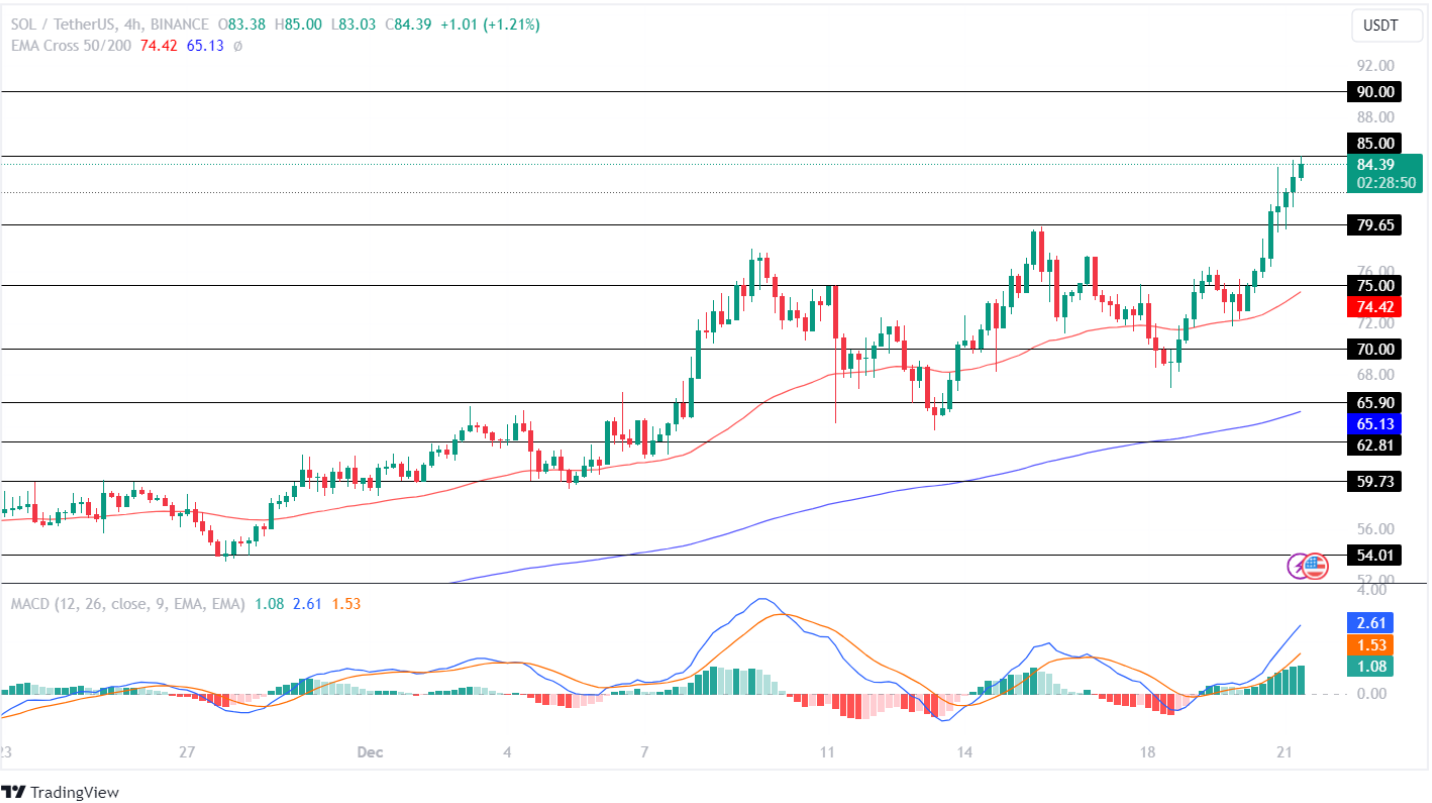Click the 7 date label on time axis
The height and width of the screenshot is (803, 1432).
(x=645, y=751)
